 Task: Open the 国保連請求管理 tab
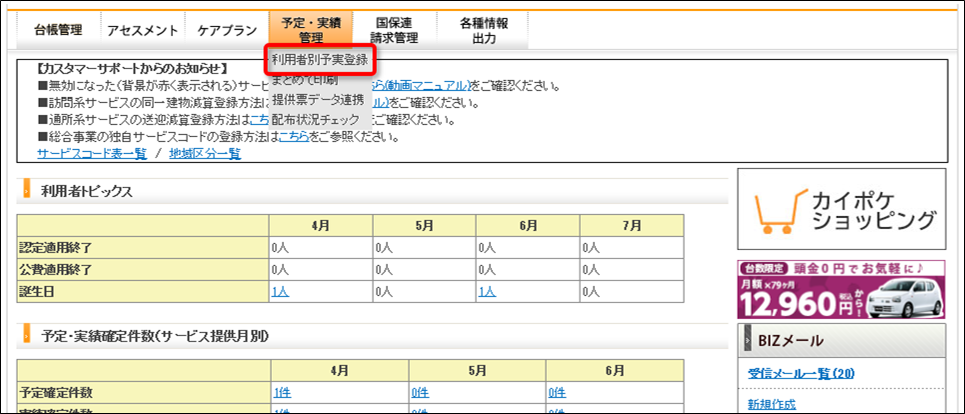click(x=394, y=30)
